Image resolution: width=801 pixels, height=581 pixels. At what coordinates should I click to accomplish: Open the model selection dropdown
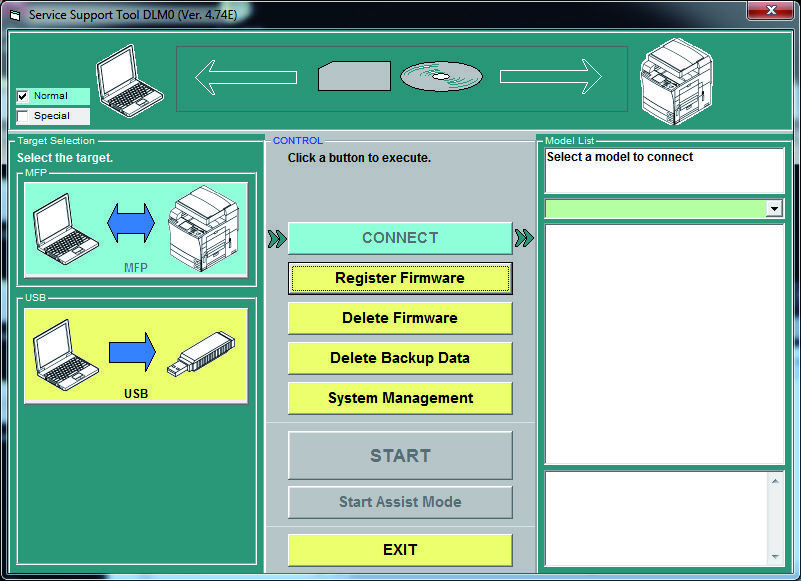(x=774, y=208)
